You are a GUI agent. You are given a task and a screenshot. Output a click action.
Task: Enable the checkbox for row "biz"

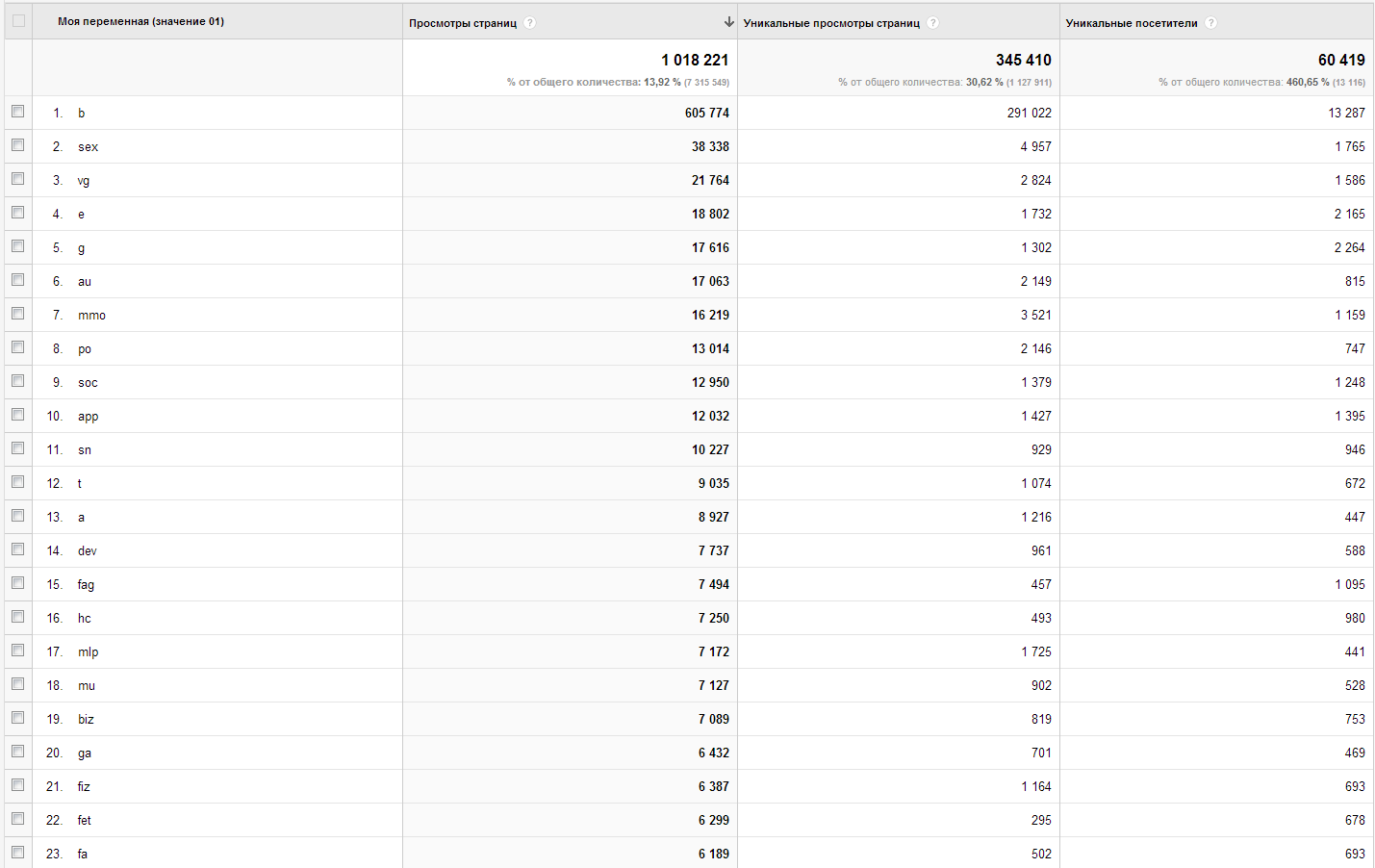pos(18,718)
